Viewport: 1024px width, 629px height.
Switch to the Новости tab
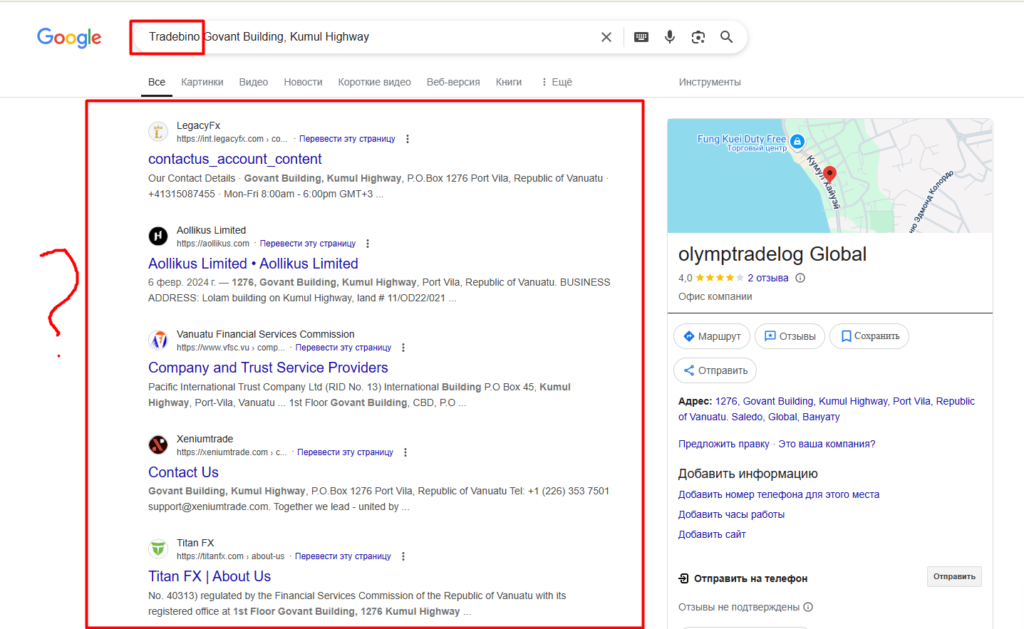(x=303, y=82)
